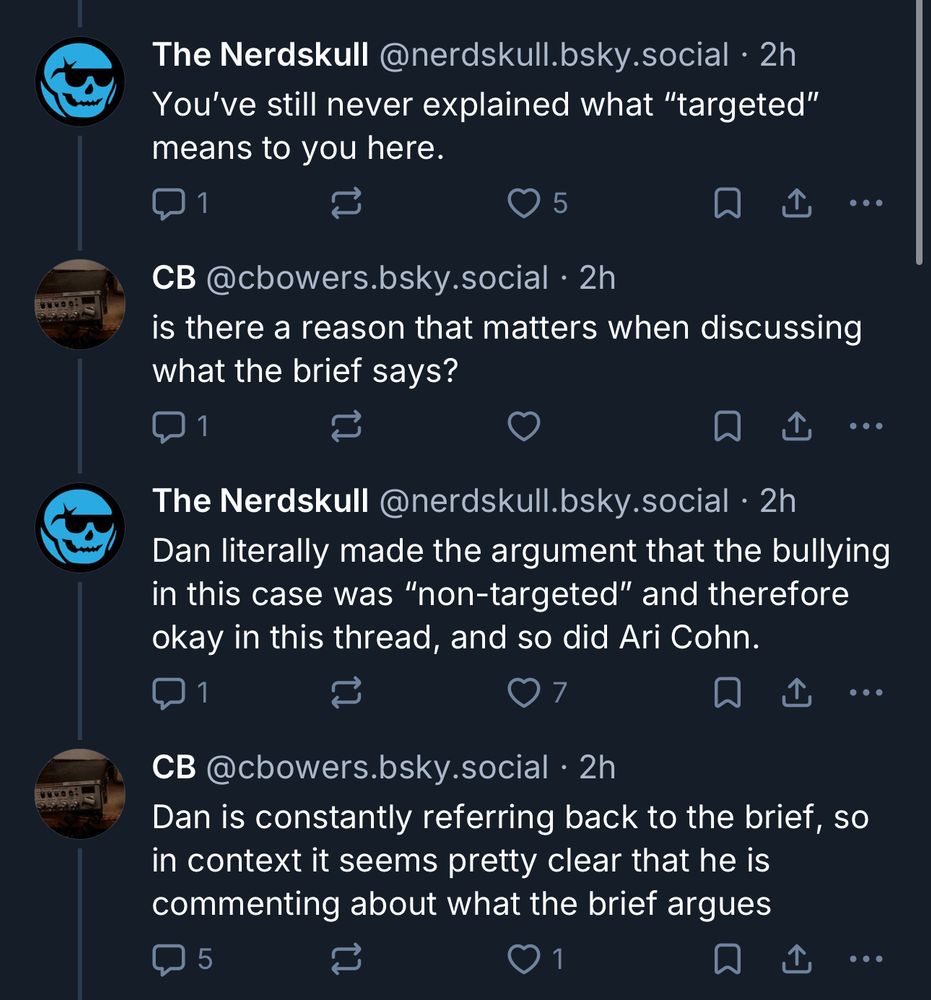
Task: Share Nerdskull's first post
Action: point(794,204)
